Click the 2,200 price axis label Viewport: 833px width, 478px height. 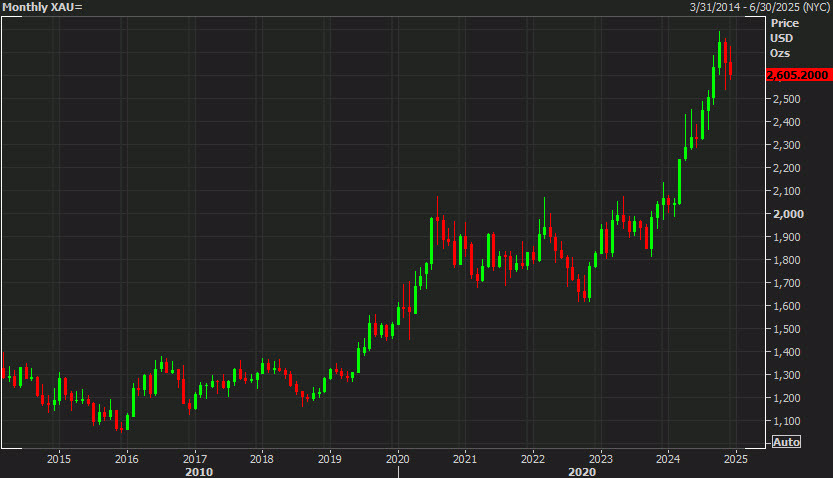coord(786,168)
